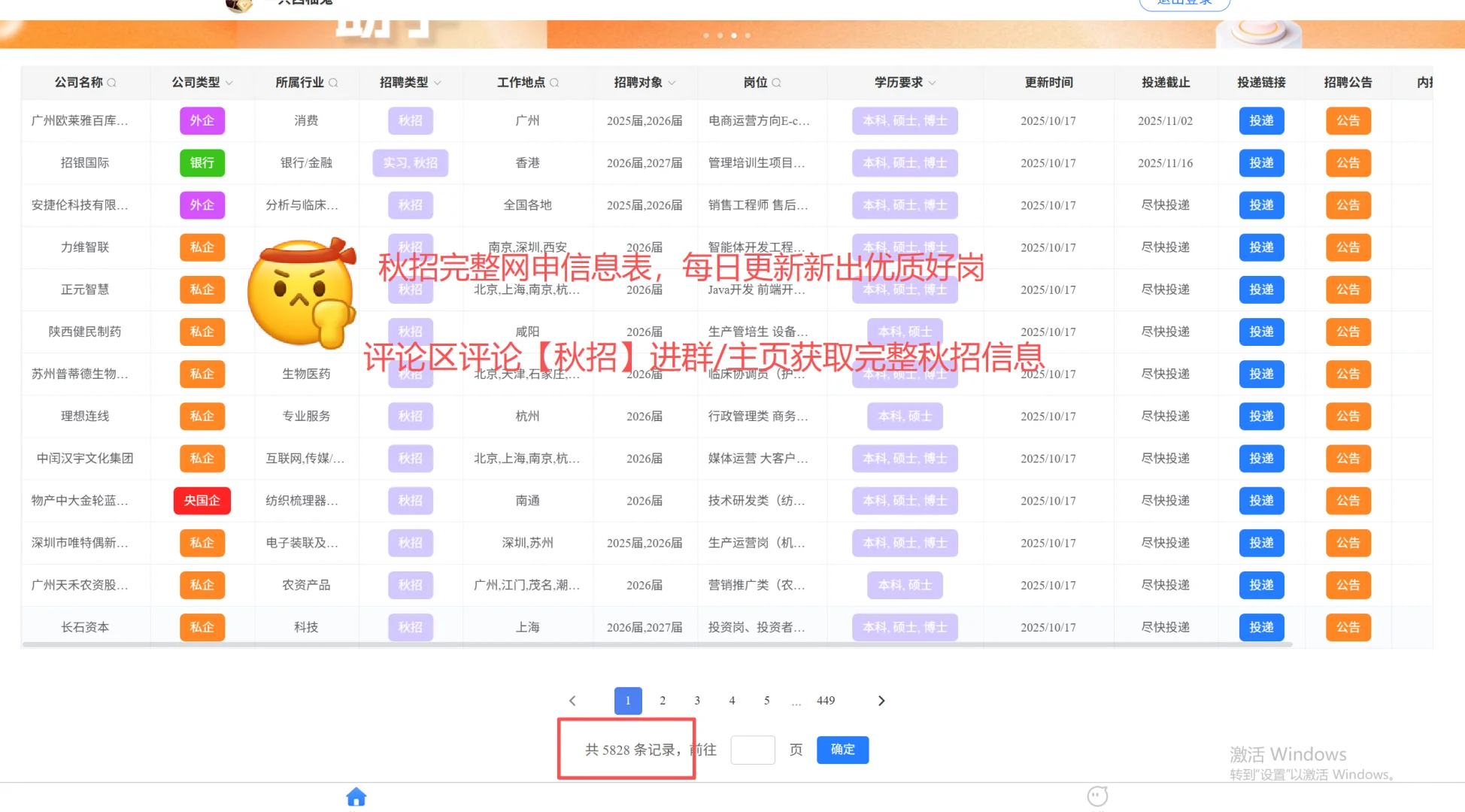Expand the 公司类型 filter dropdown
This screenshot has height=812, width=1465.
229,83
